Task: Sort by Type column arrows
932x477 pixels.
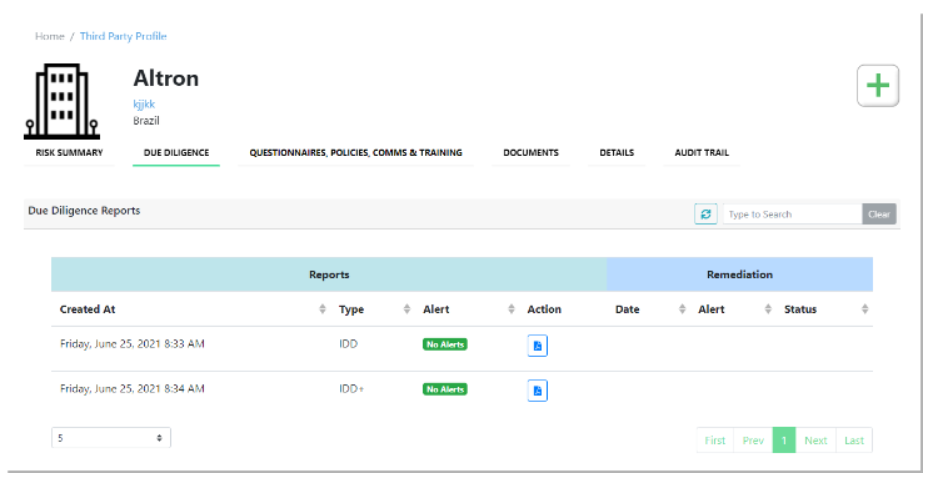Action: point(407,309)
